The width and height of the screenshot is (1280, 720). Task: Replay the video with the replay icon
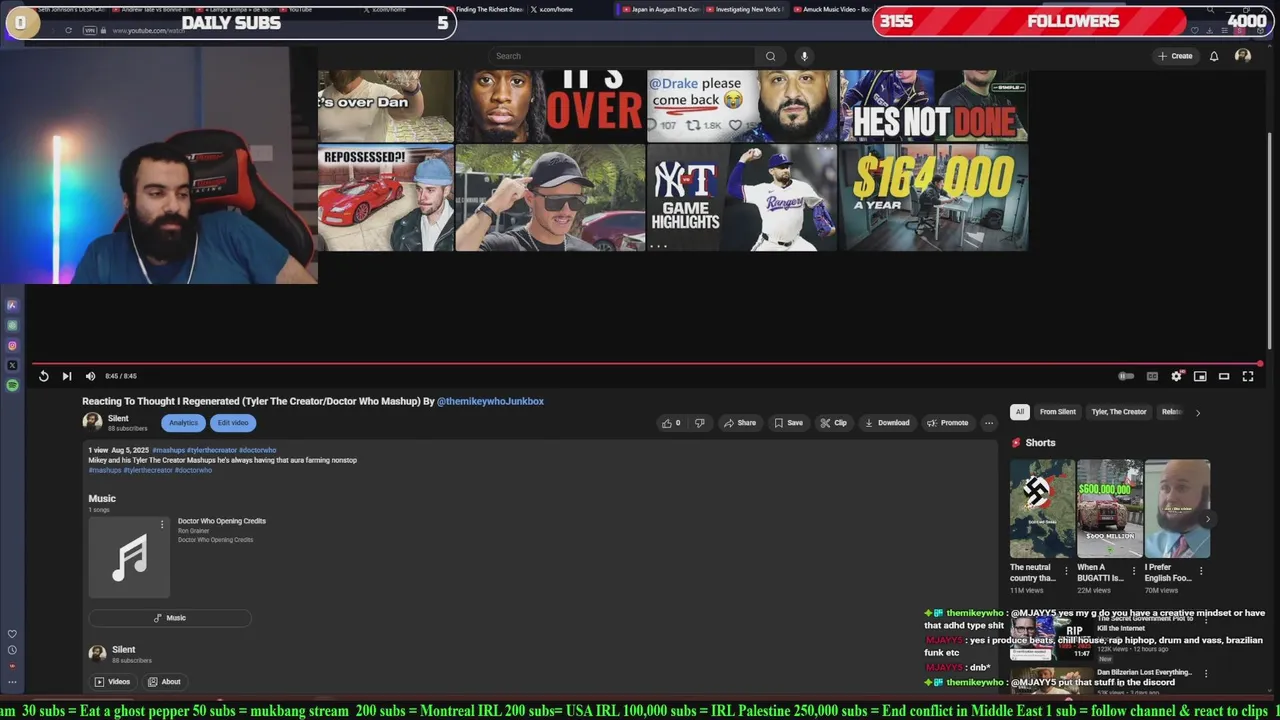tap(43, 376)
